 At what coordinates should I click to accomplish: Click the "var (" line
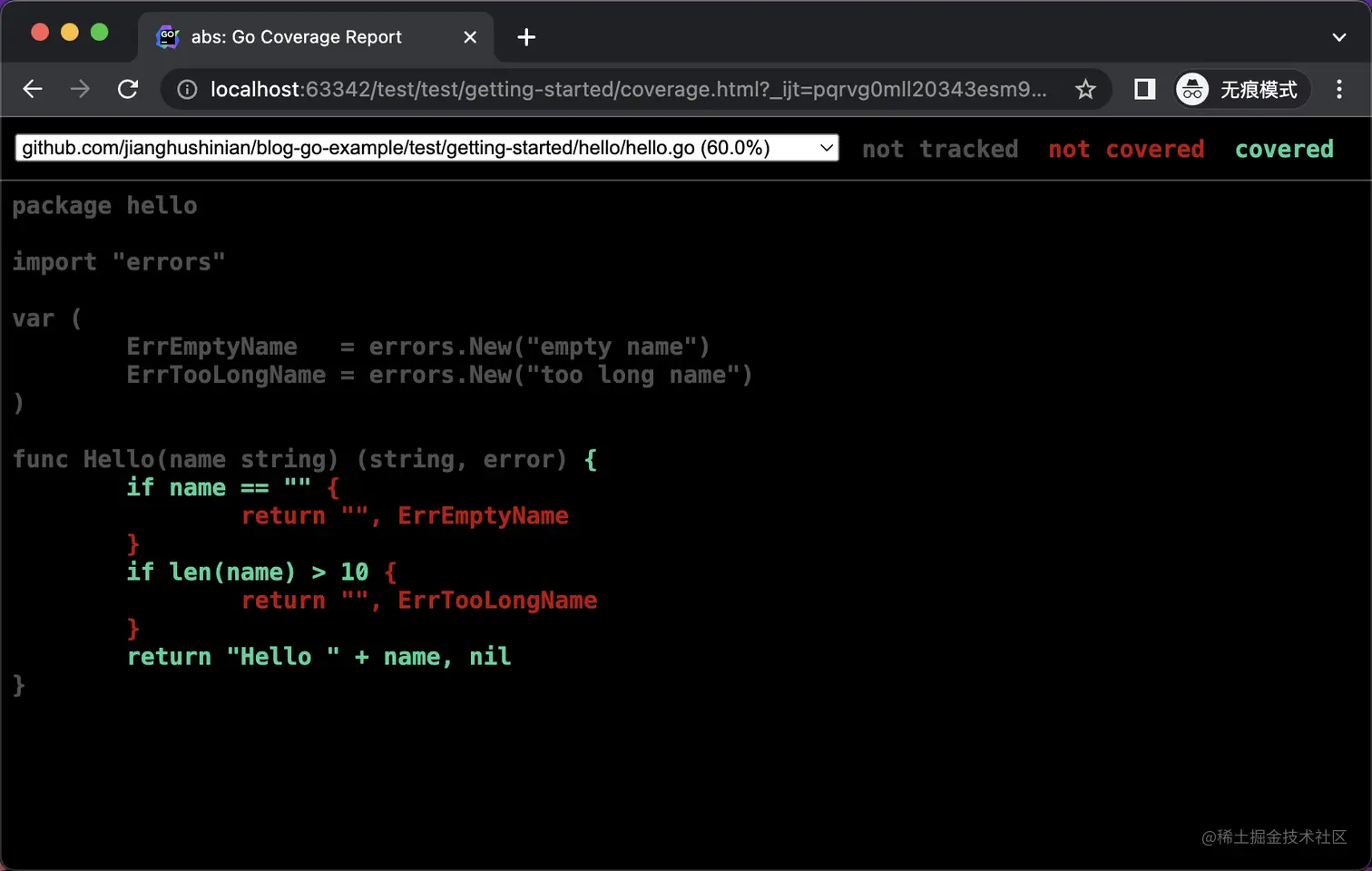click(46, 318)
